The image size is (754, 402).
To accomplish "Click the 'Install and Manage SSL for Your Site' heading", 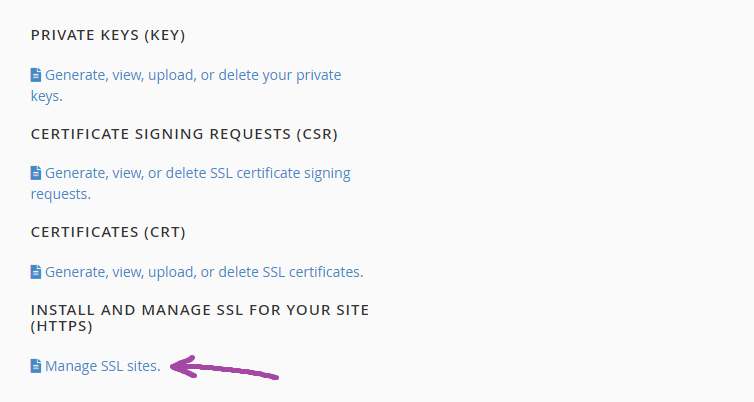I will click(200, 309).
